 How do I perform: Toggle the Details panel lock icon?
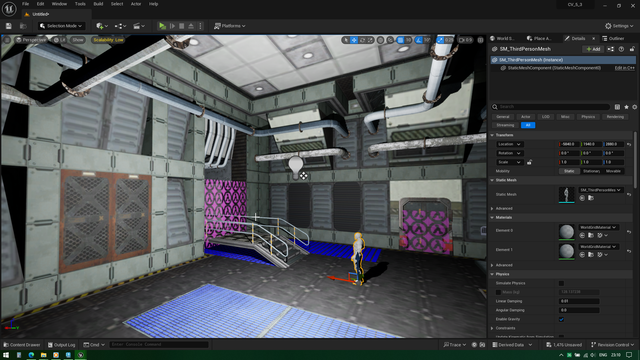(632, 49)
